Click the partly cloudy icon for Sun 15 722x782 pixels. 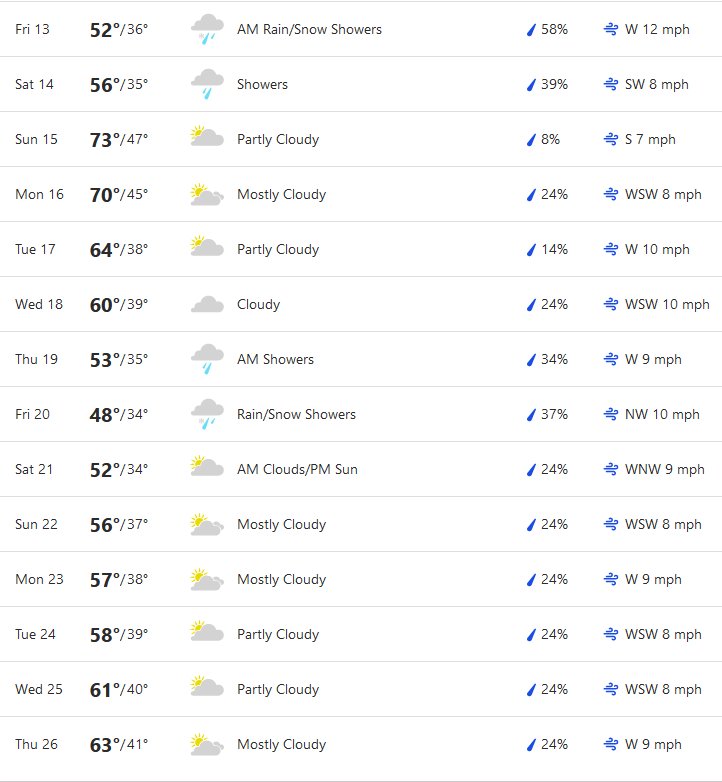(207, 136)
